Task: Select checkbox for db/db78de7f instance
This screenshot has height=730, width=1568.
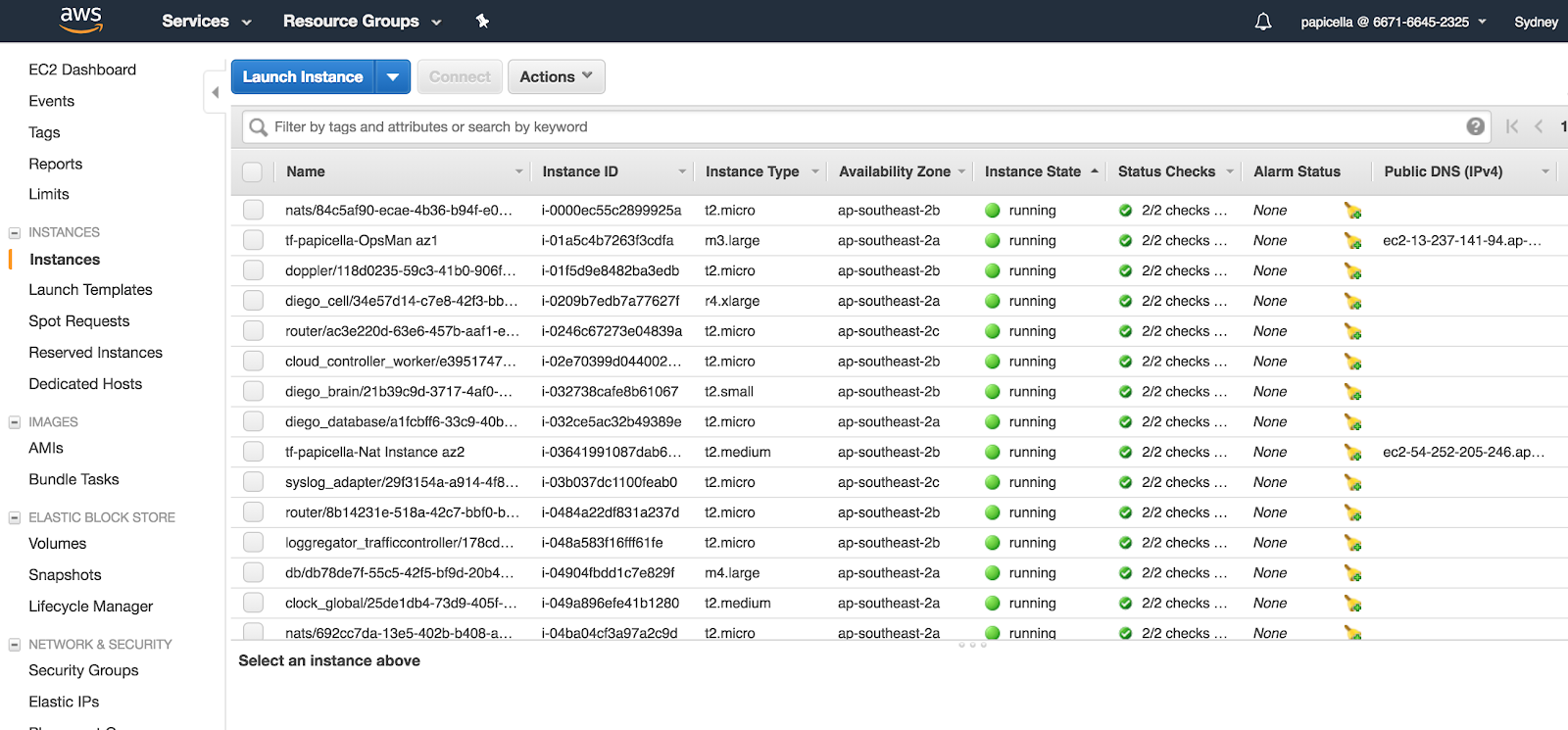Action: tap(253, 572)
